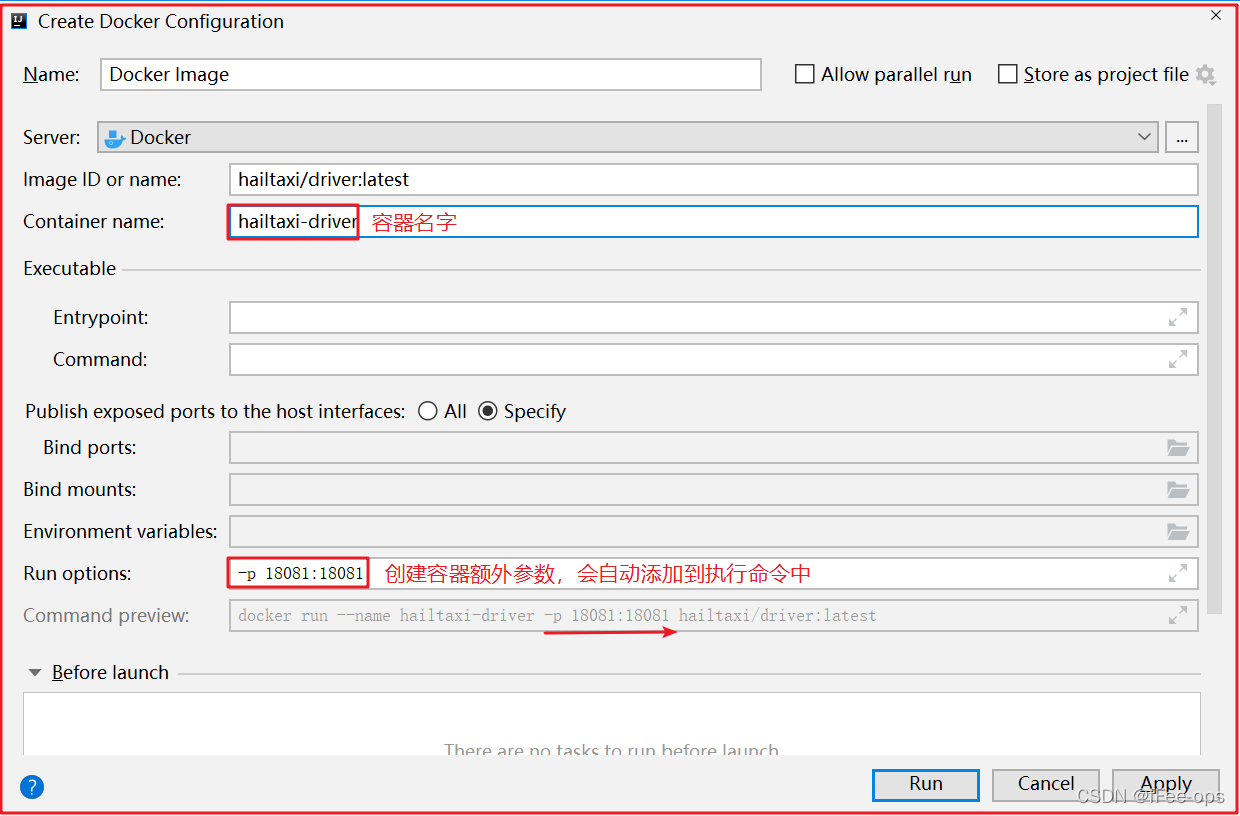This screenshot has height=816, width=1240.
Task: Enable Allow parallel run checkbox
Action: click(x=805, y=74)
